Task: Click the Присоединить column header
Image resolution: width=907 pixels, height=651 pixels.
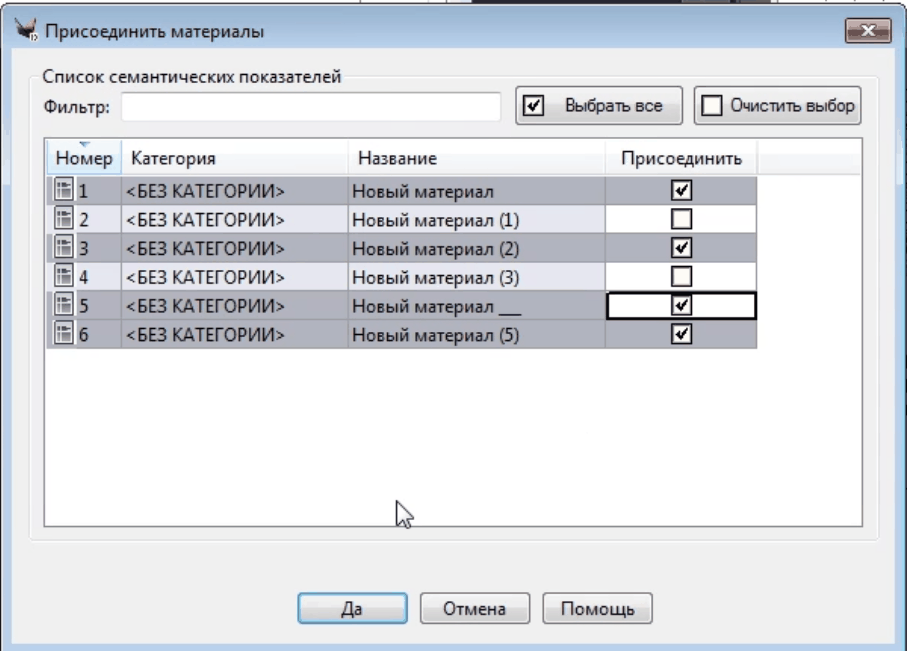Action: pyautogui.click(x=681, y=159)
